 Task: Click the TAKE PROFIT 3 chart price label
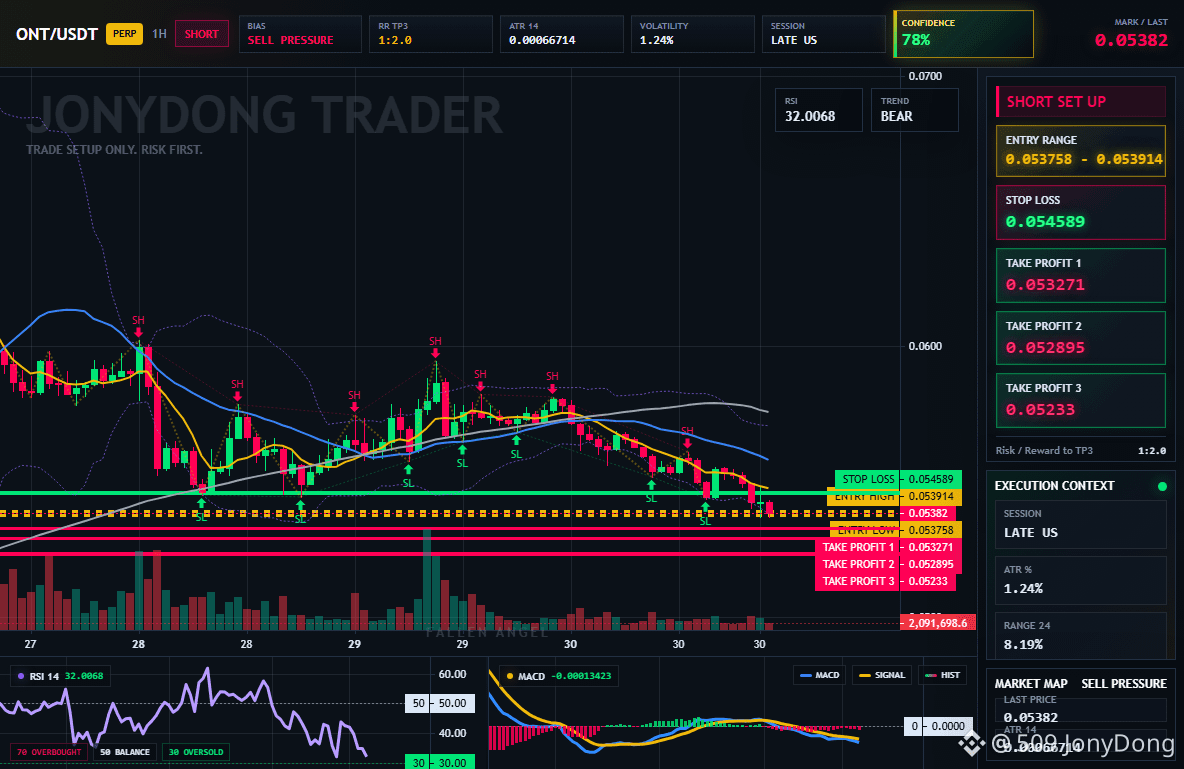coord(885,581)
